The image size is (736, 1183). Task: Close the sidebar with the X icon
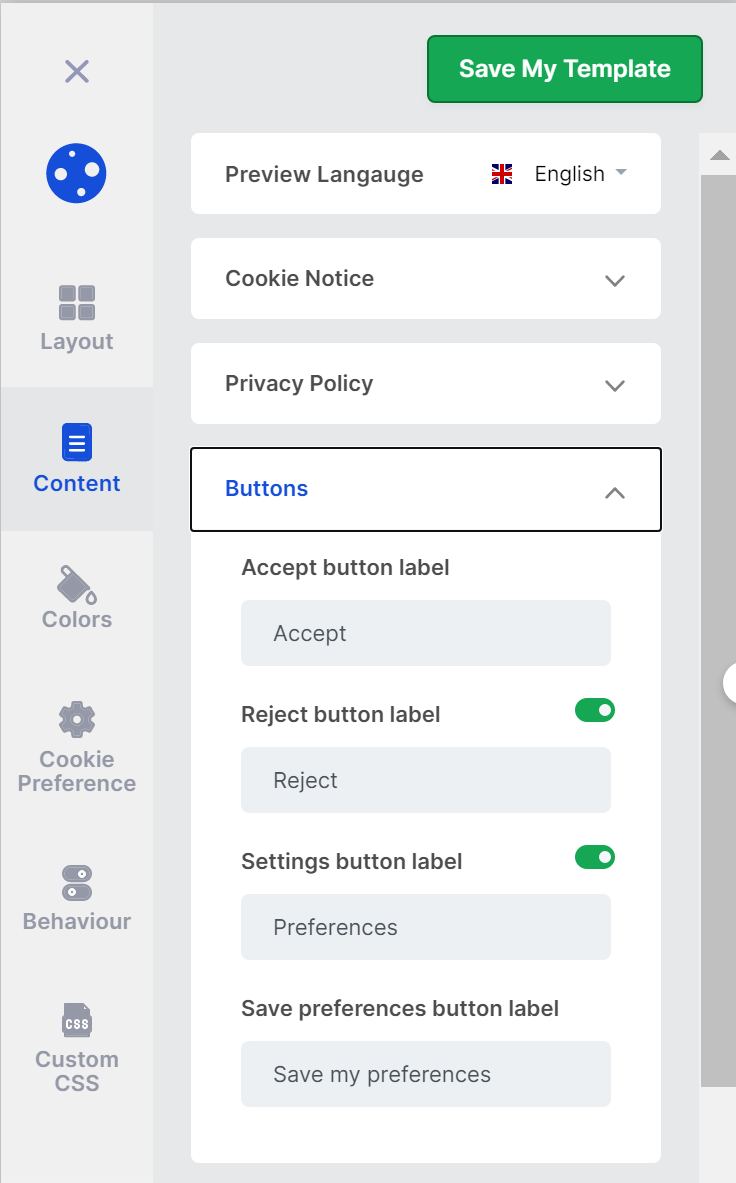(76, 71)
